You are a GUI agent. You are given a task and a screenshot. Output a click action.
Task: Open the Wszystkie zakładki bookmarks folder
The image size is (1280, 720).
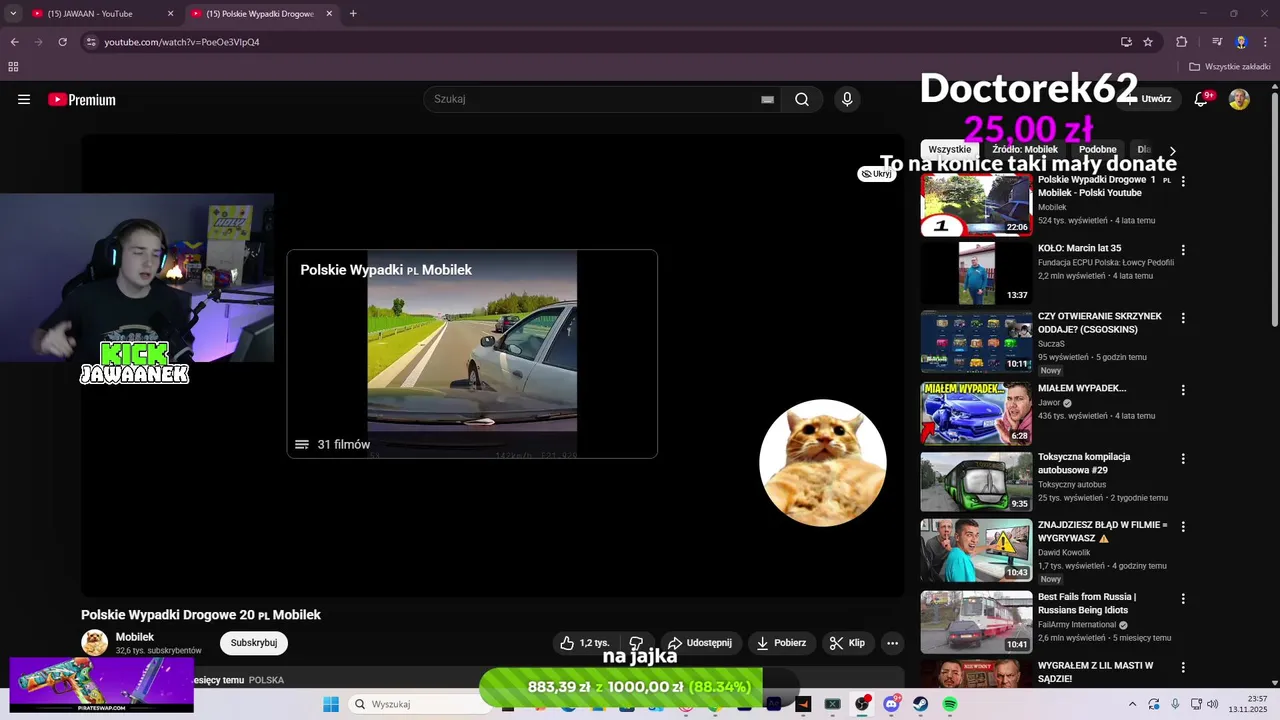1229,67
